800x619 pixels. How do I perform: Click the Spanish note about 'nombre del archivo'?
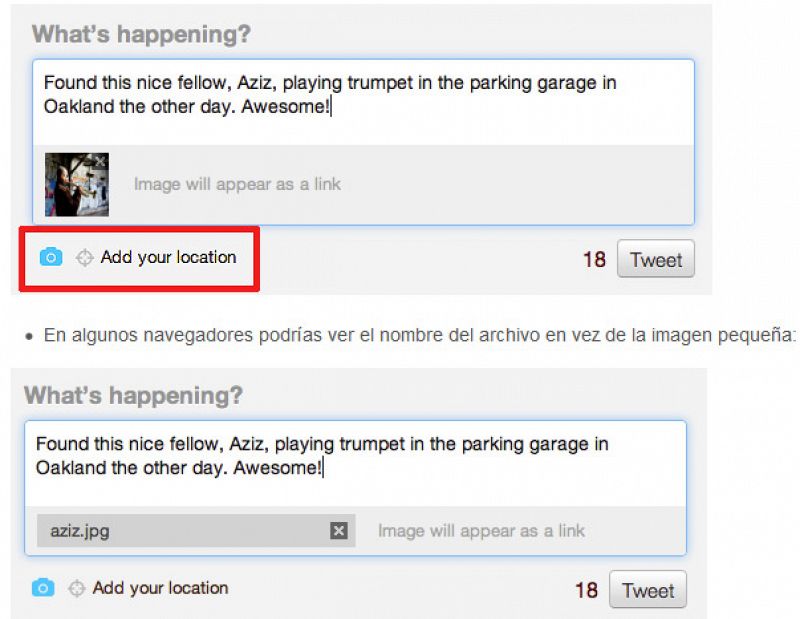[419, 335]
